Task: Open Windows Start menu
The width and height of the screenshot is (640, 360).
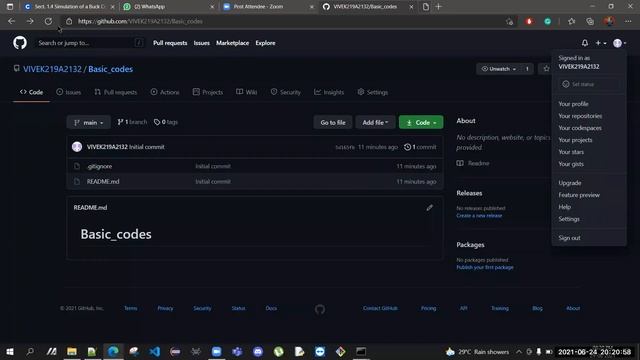Action: click(x=10, y=351)
